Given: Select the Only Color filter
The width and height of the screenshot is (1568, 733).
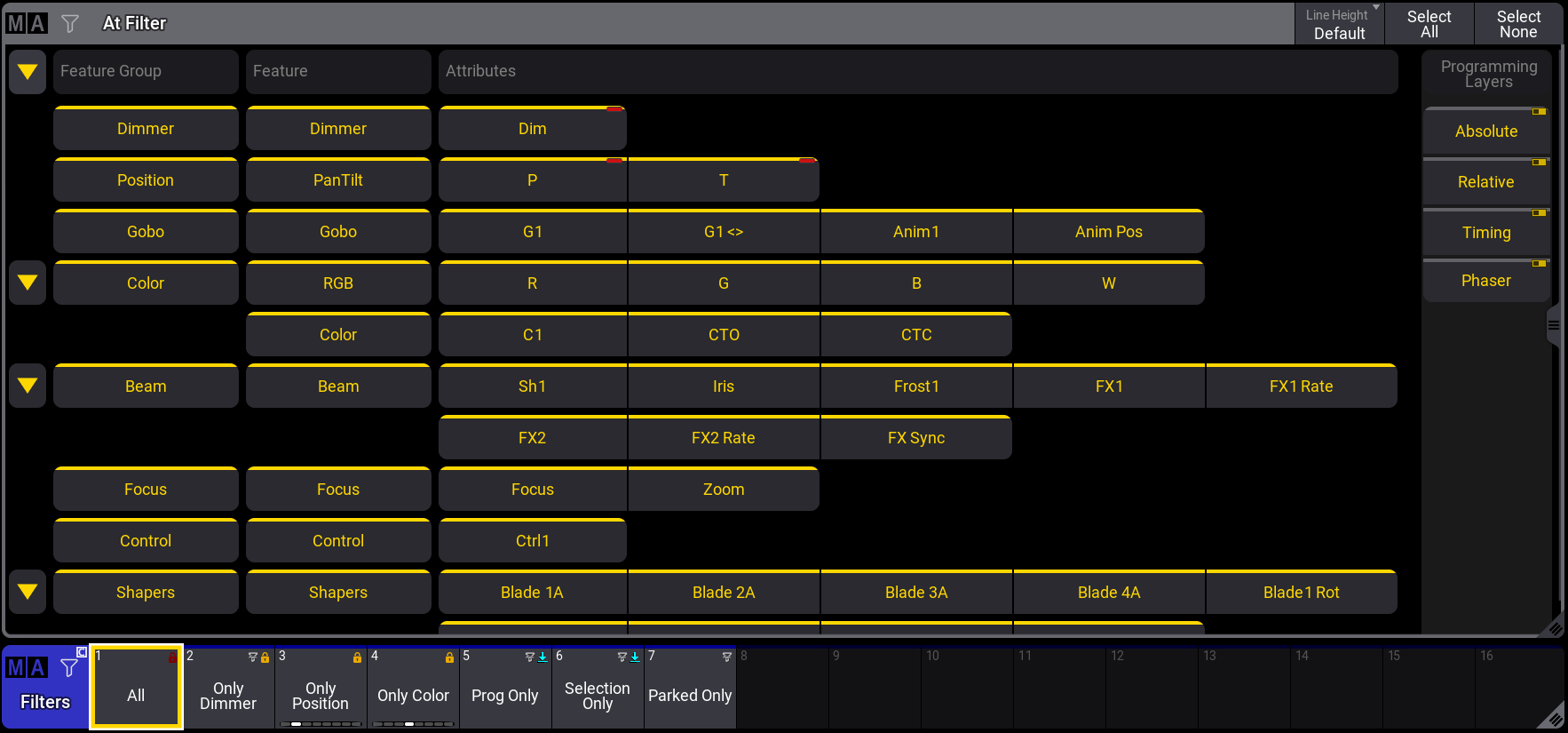Looking at the screenshot, I should click(x=413, y=688).
